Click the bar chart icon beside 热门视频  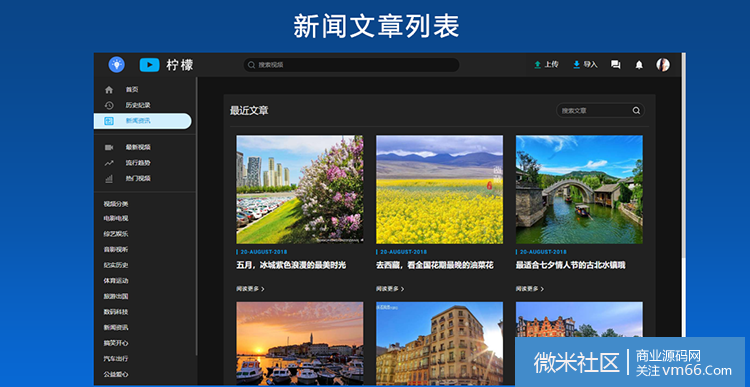point(109,178)
